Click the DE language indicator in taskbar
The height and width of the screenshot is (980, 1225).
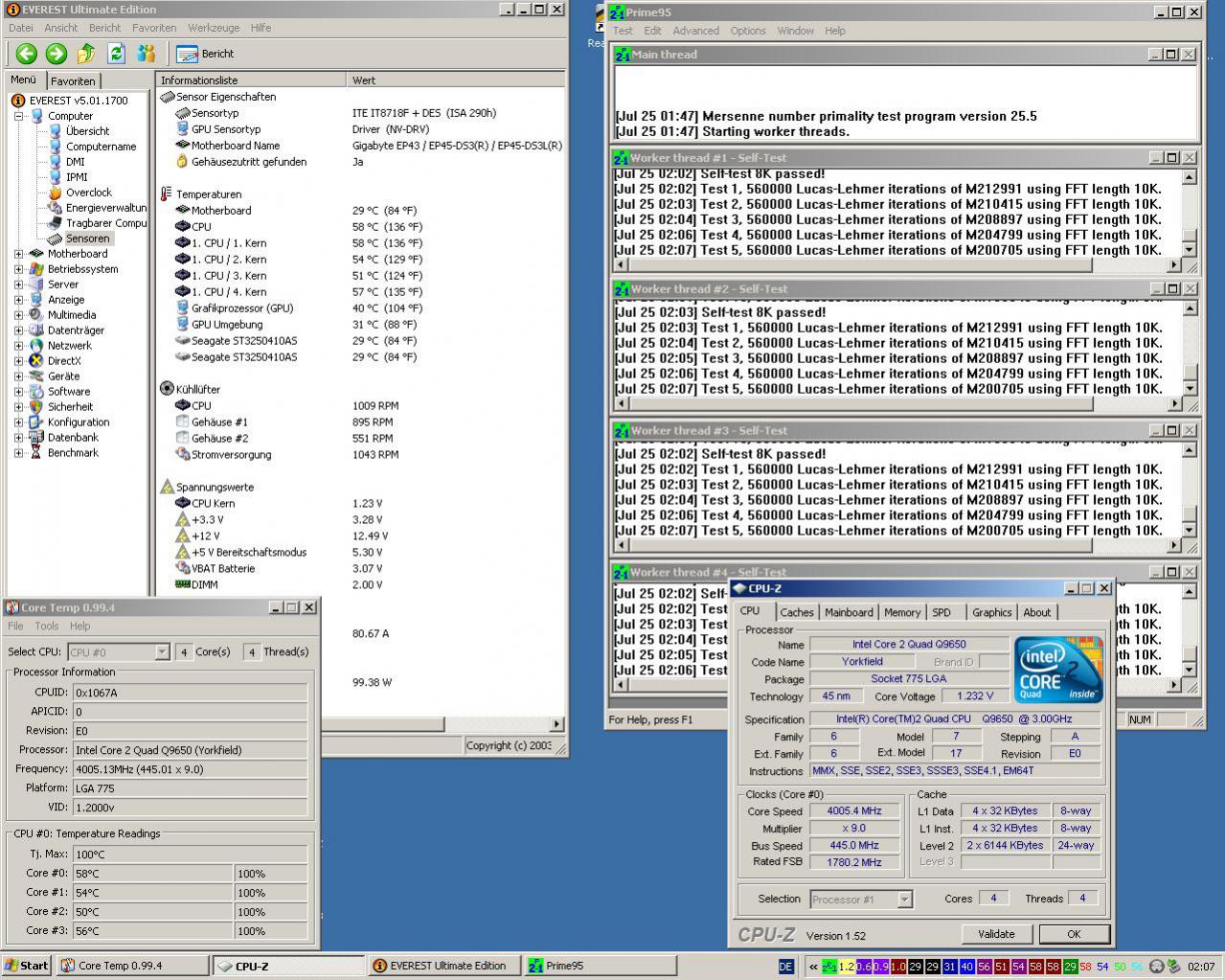click(x=786, y=967)
